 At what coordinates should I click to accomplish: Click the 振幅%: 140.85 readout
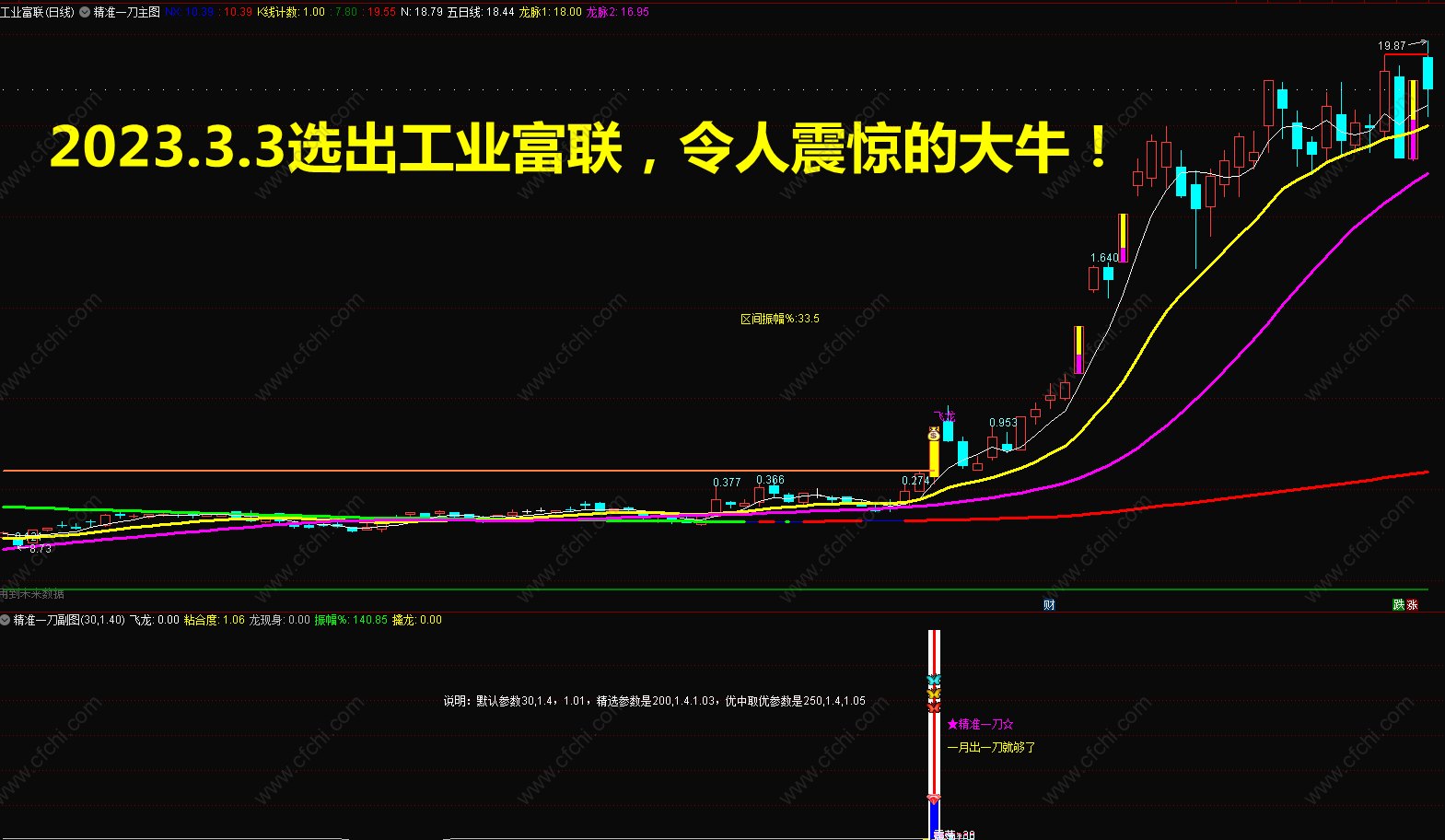(x=352, y=620)
